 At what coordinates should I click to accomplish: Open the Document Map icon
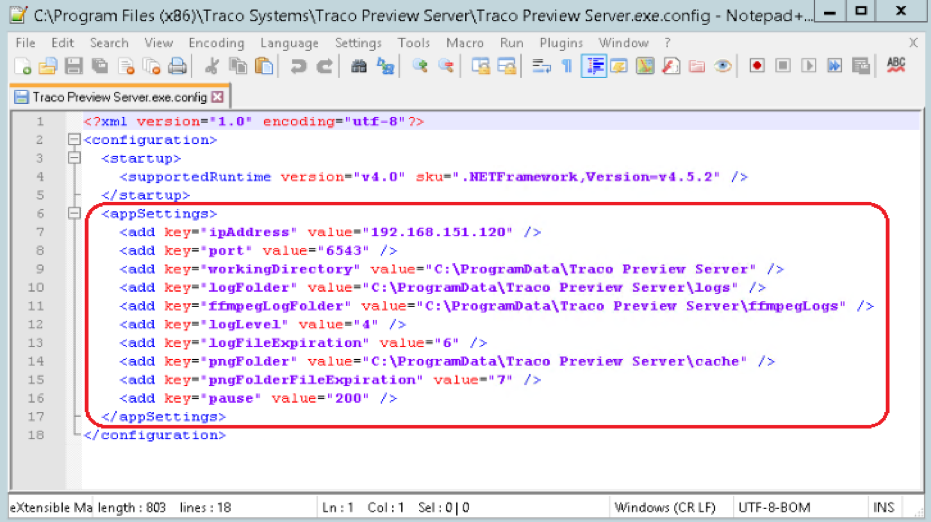coord(645,66)
